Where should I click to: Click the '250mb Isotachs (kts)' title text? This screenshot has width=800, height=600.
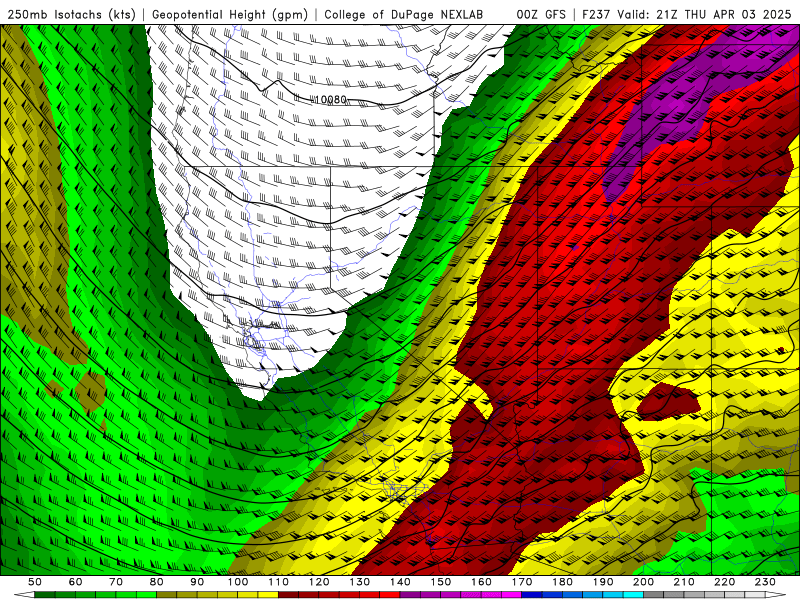coord(72,14)
